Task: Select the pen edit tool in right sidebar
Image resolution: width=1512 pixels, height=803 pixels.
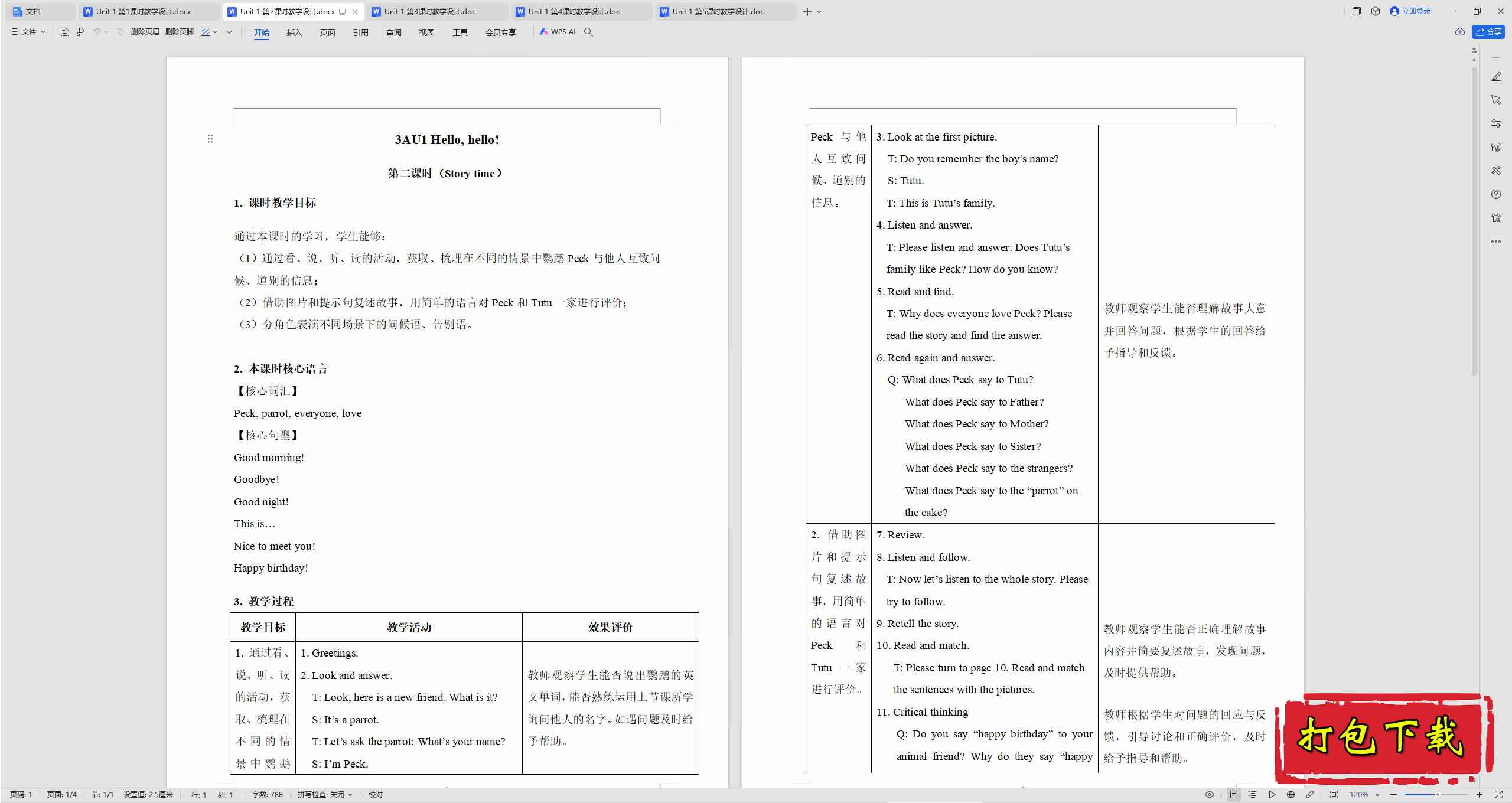Action: point(1495,77)
